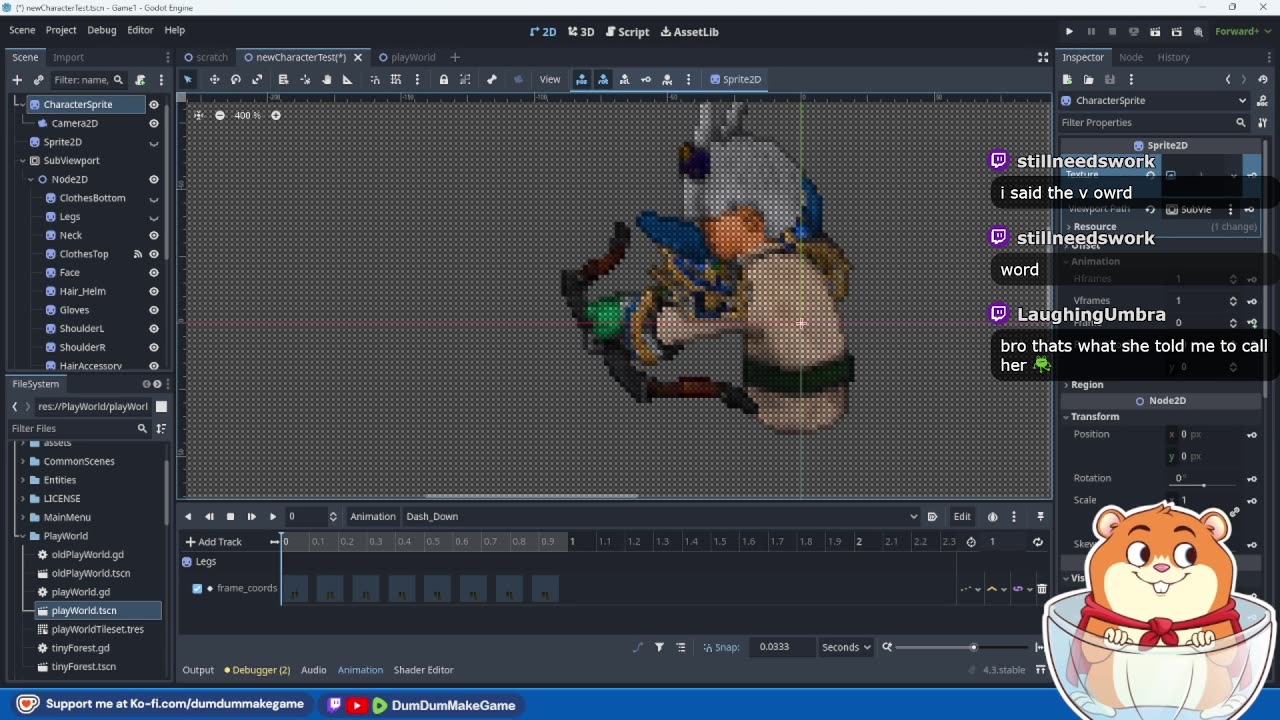1280x720 pixels.
Task: Select the Pan Mode hand tool
Action: point(326,79)
